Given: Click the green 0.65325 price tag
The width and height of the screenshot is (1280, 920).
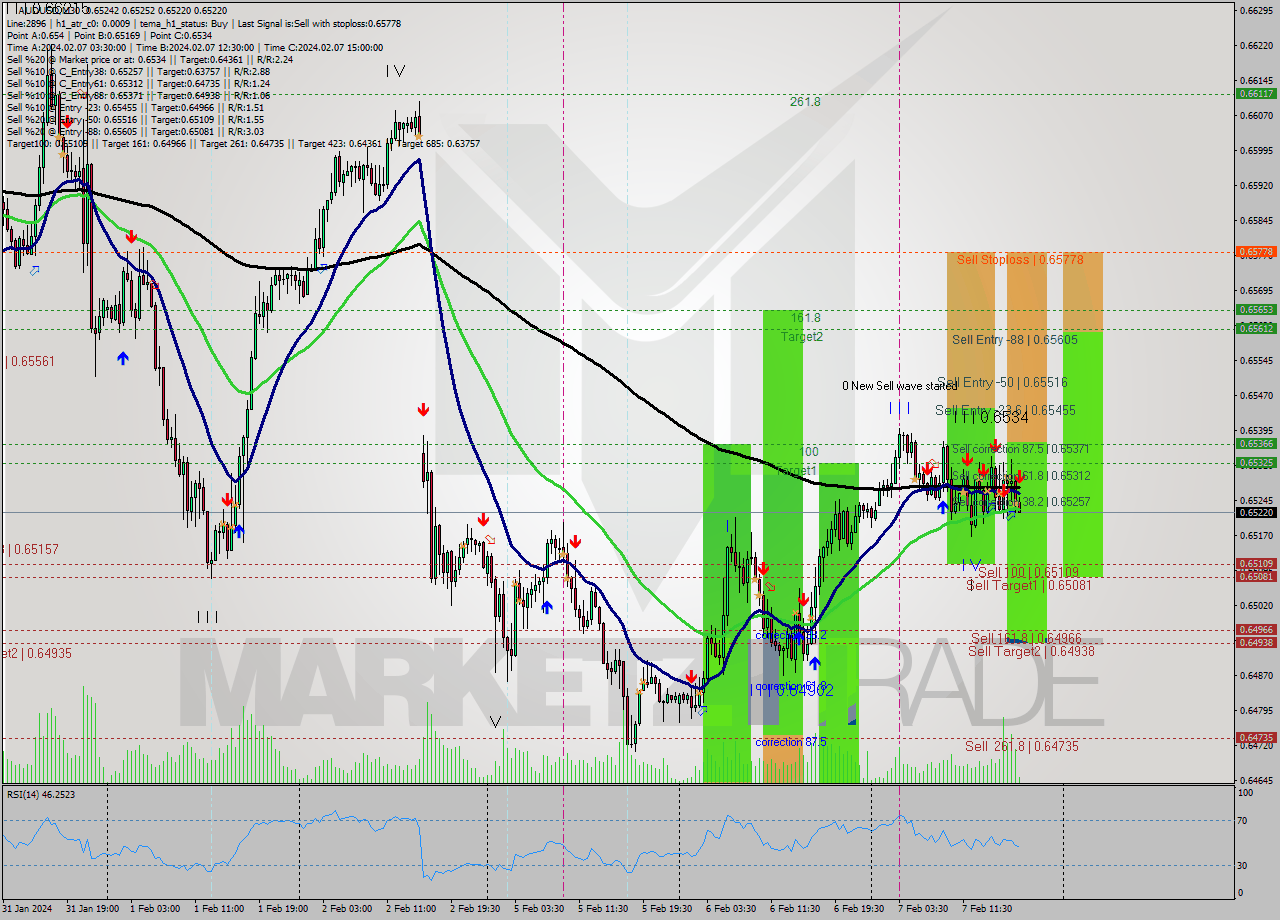Looking at the screenshot, I should tap(1256, 463).
